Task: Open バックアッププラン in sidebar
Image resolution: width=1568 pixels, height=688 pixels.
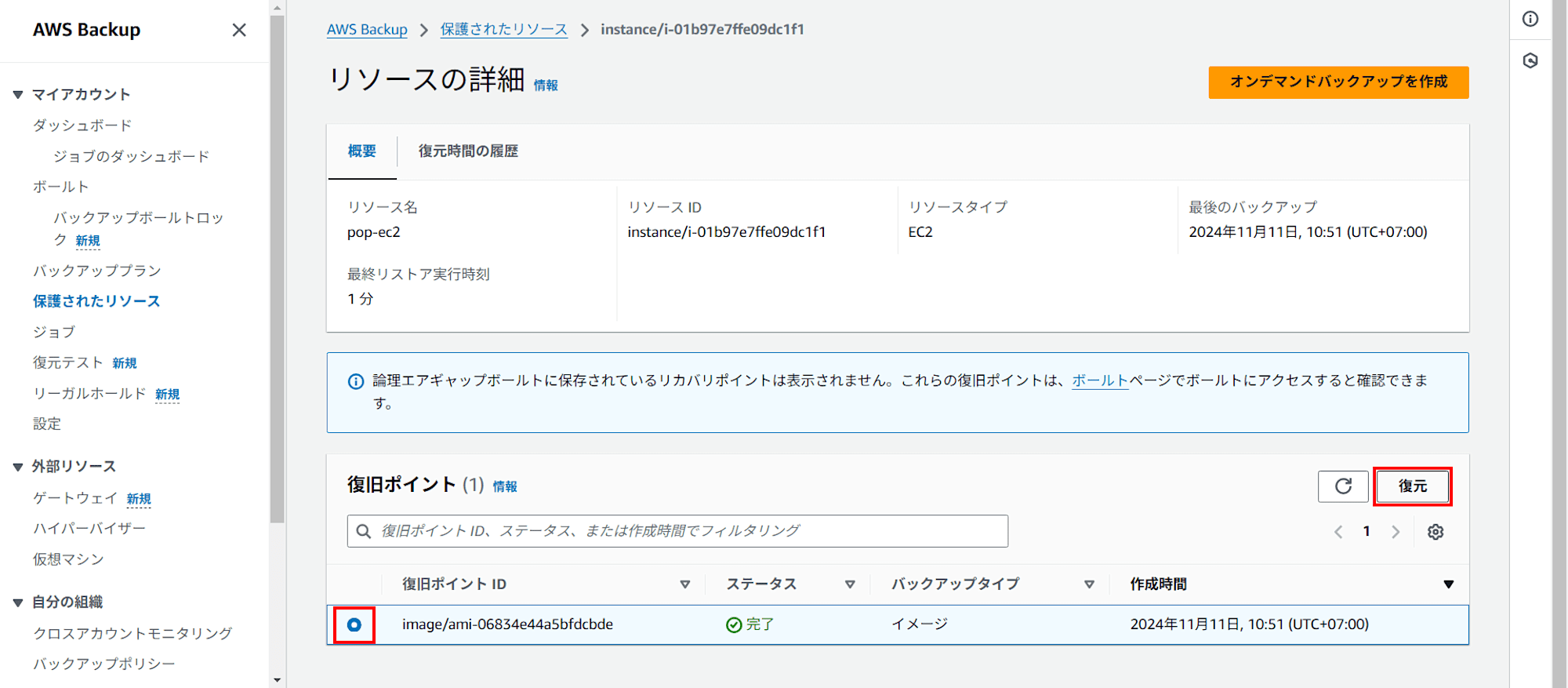Action: point(97,271)
